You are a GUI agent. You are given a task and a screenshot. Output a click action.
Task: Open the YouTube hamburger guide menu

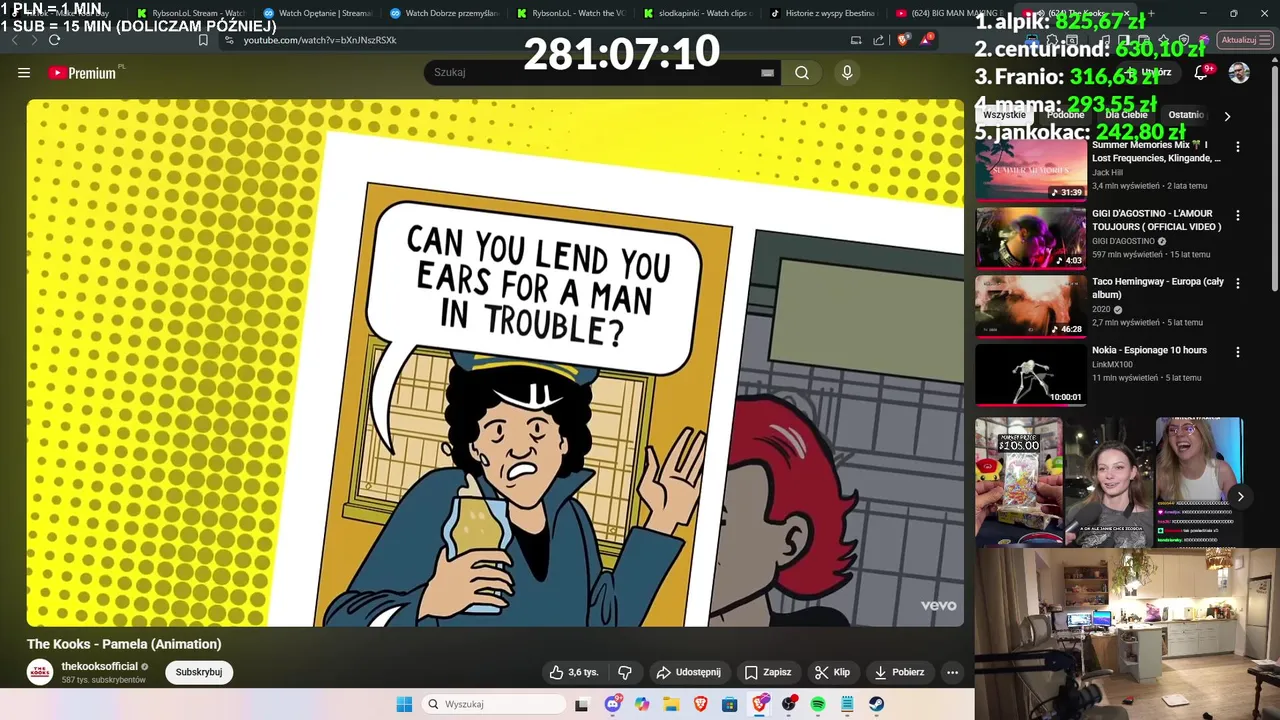pos(24,73)
